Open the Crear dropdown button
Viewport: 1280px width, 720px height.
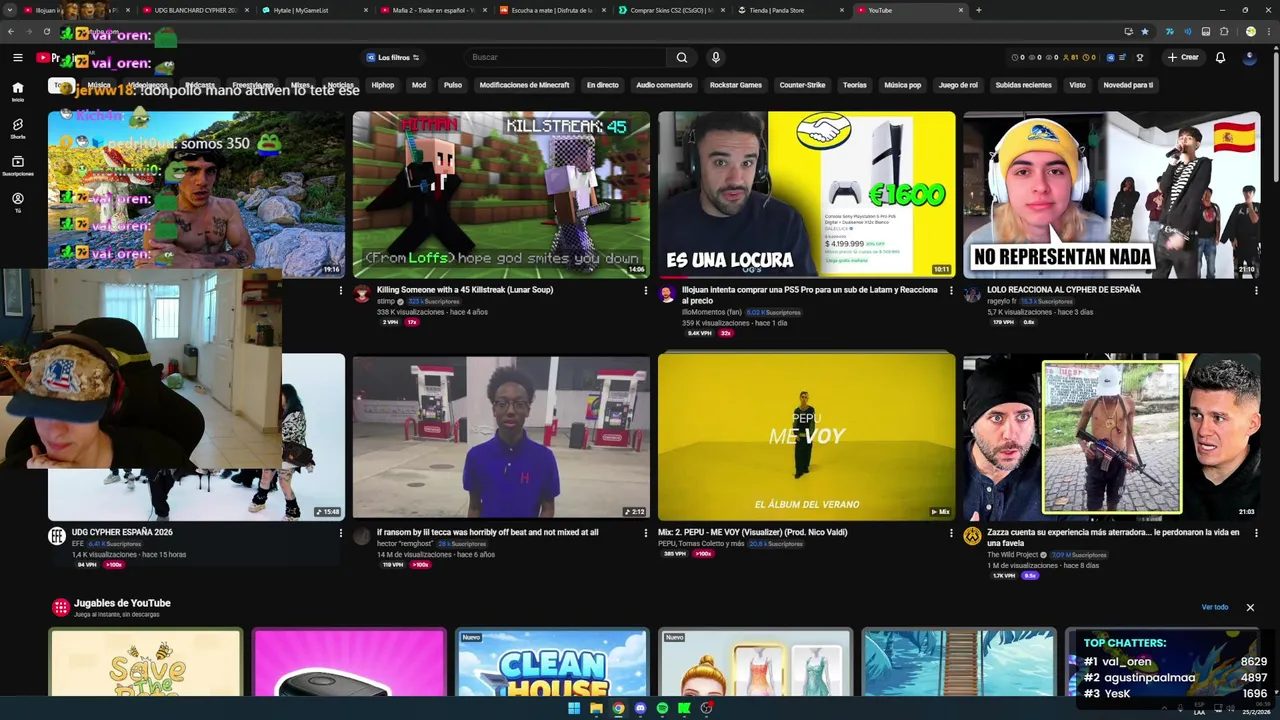pyautogui.click(x=1182, y=57)
